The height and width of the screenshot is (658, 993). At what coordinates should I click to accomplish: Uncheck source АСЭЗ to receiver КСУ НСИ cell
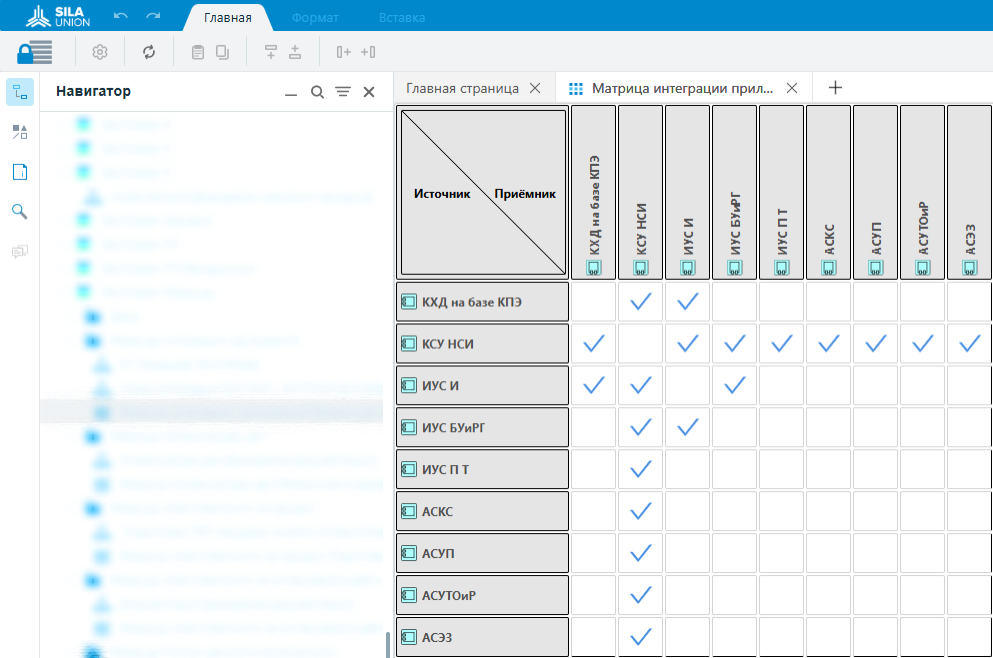pyautogui.click(x=641, y=636)
